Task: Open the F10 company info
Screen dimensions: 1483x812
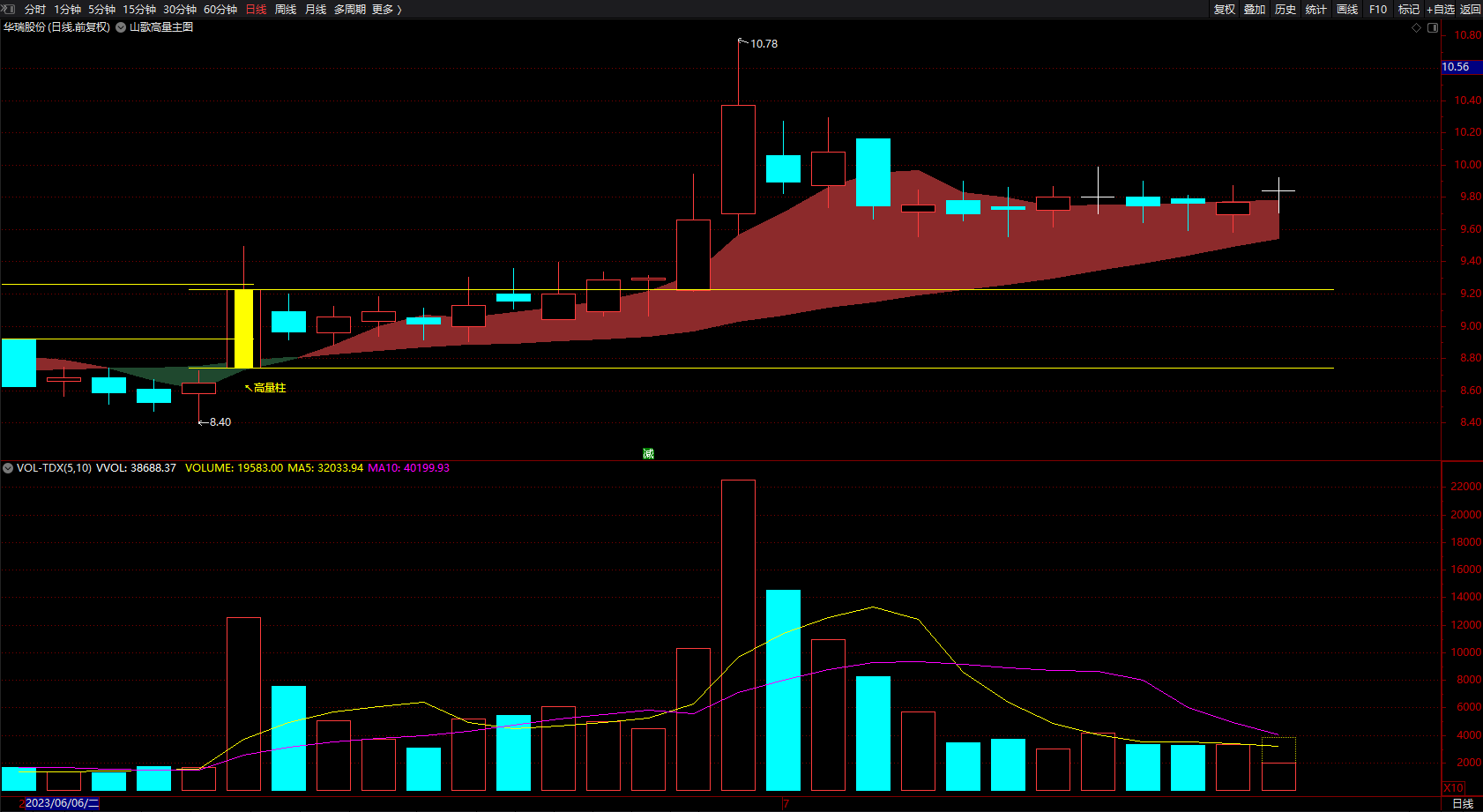Action: coord(1378,9)
